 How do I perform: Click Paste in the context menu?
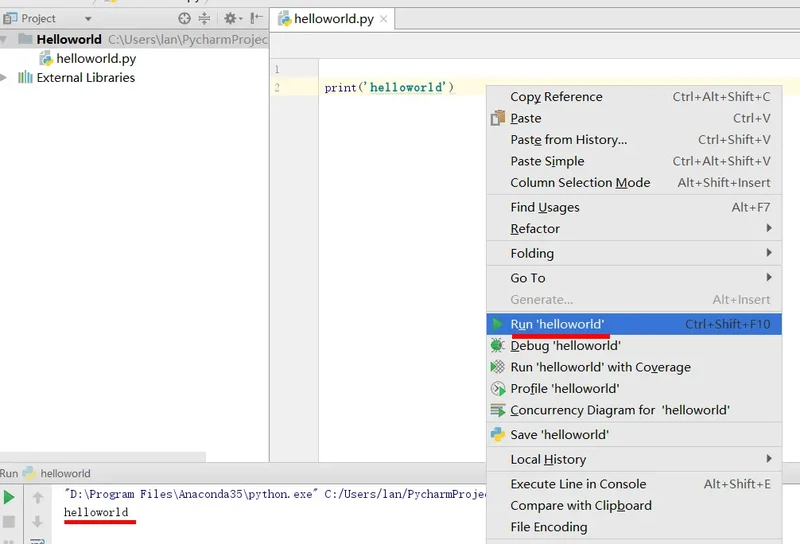tap(526, 118)
